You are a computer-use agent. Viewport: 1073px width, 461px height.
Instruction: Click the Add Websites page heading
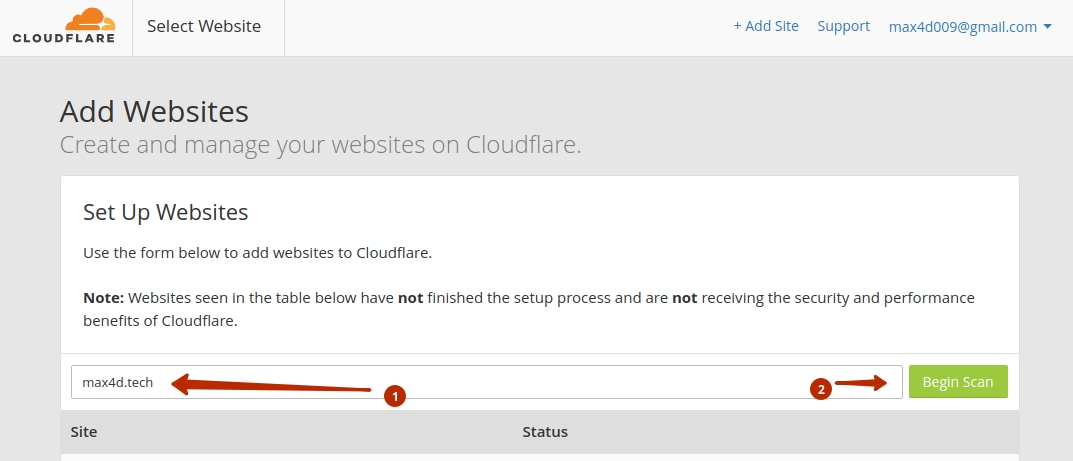[154, 111]
